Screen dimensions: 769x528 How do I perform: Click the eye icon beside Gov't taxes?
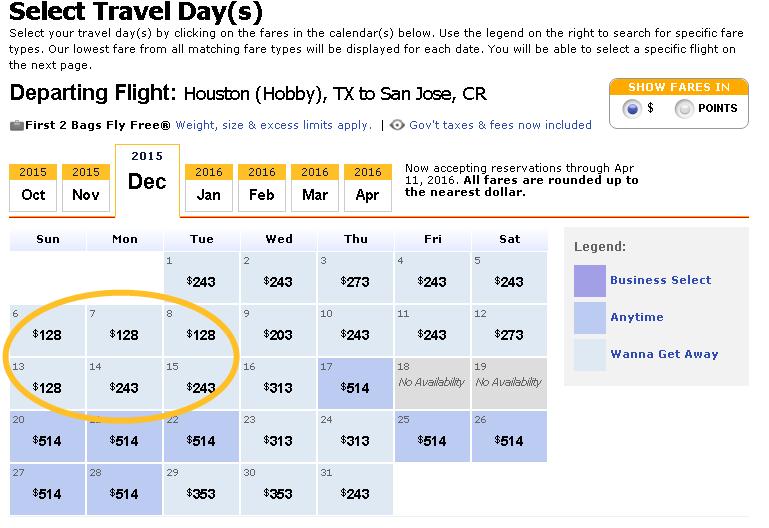(x=397, y=125)
